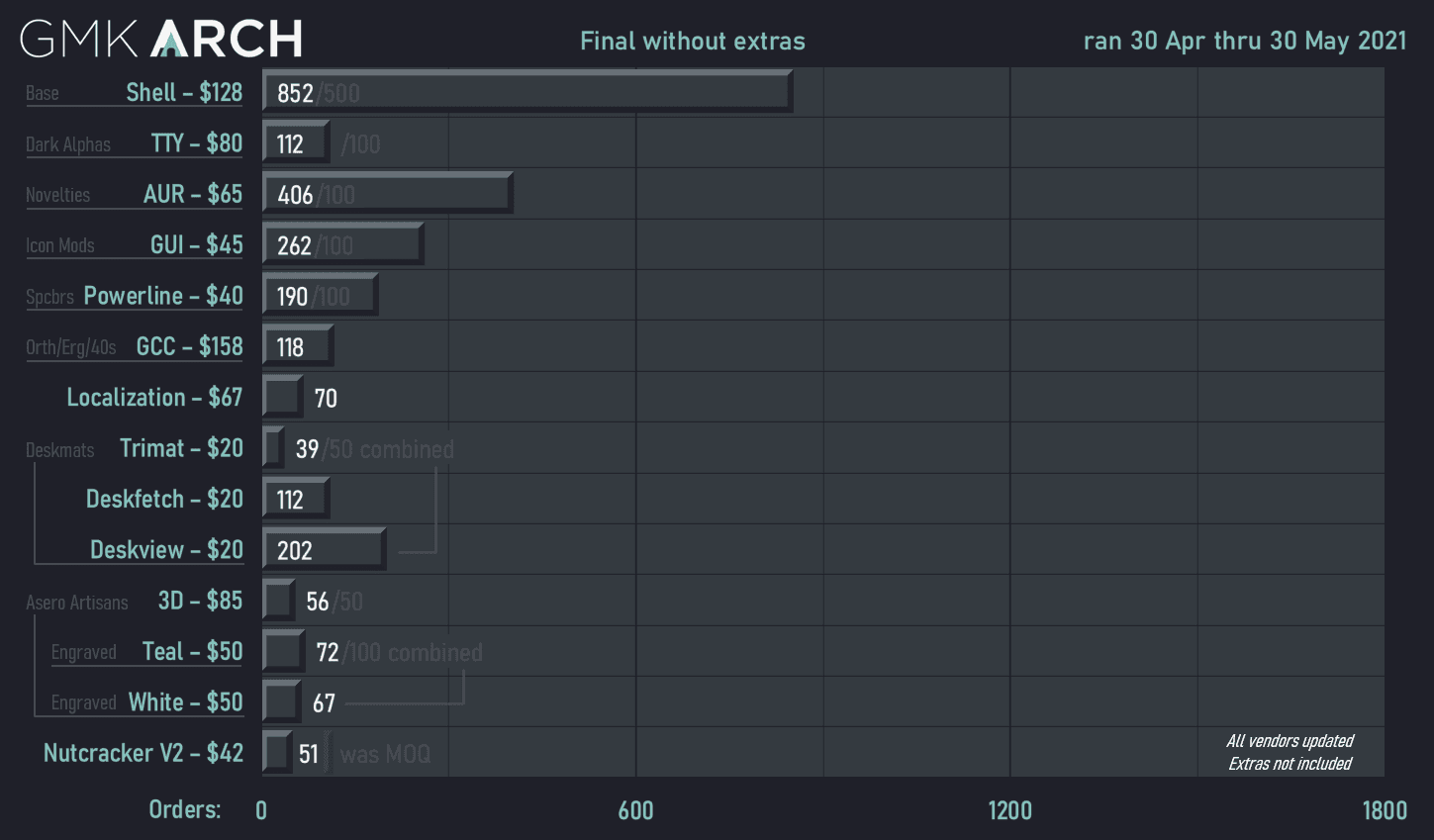
Task: Click the Nutcracker V2 – $42 label
Action: point(143,753)
